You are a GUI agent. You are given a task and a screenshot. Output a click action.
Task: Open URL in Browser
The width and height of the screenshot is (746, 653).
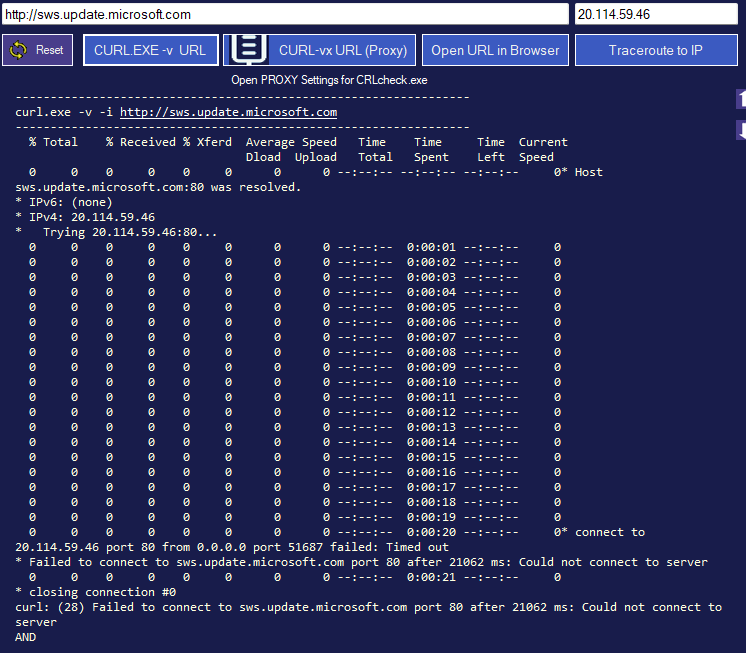pos(495,50)
